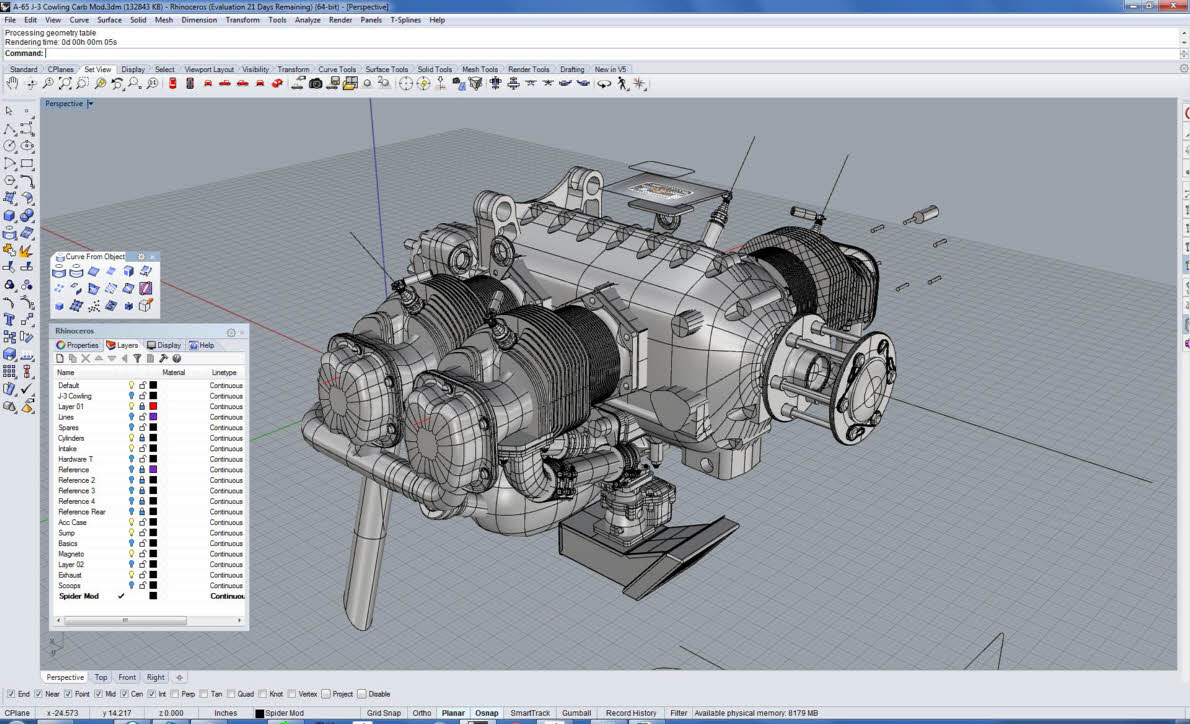Click the new layer icon in Layers panel
This screenshot has height=724, width=1190.
(60, 358)
